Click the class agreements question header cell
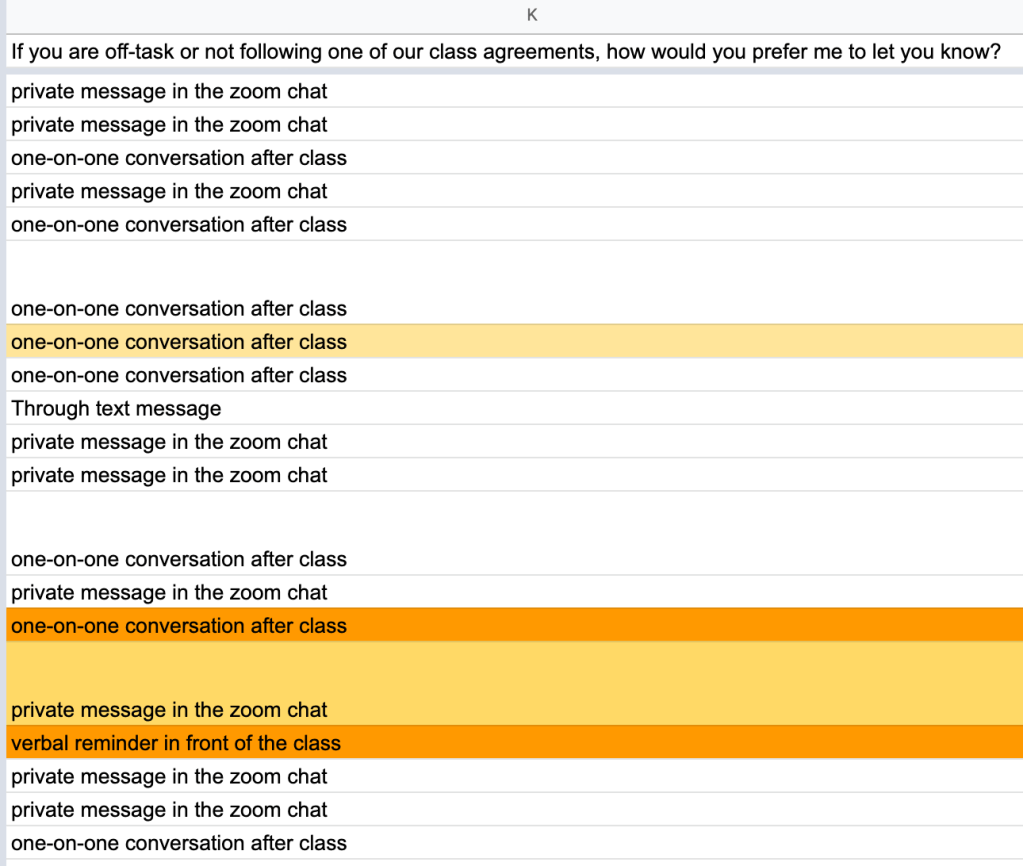Image resolution: width=1023 pixels, height=866 pixels. [x=506, y=52]
